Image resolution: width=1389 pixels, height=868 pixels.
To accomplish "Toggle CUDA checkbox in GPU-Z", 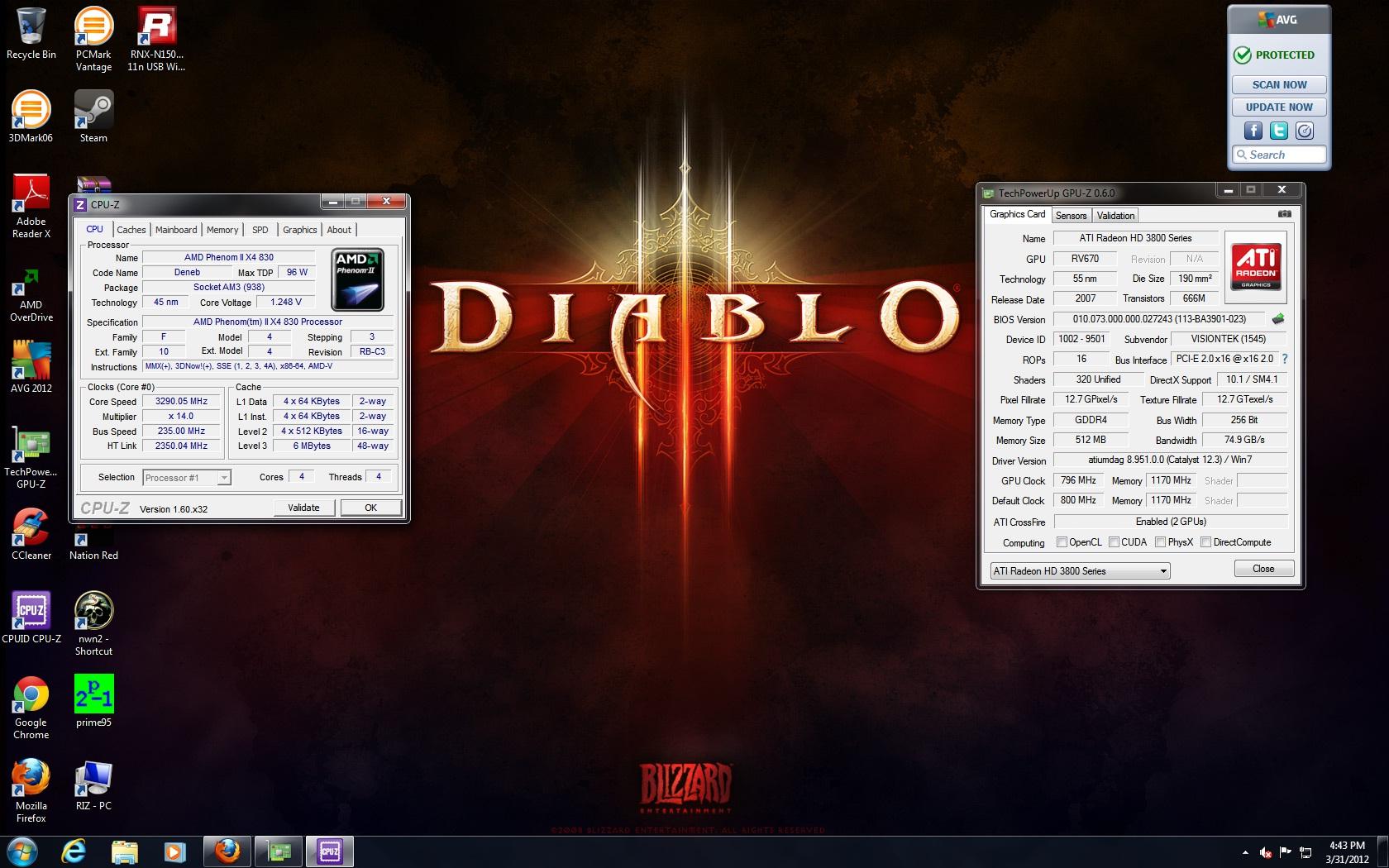I will 1115,542.
